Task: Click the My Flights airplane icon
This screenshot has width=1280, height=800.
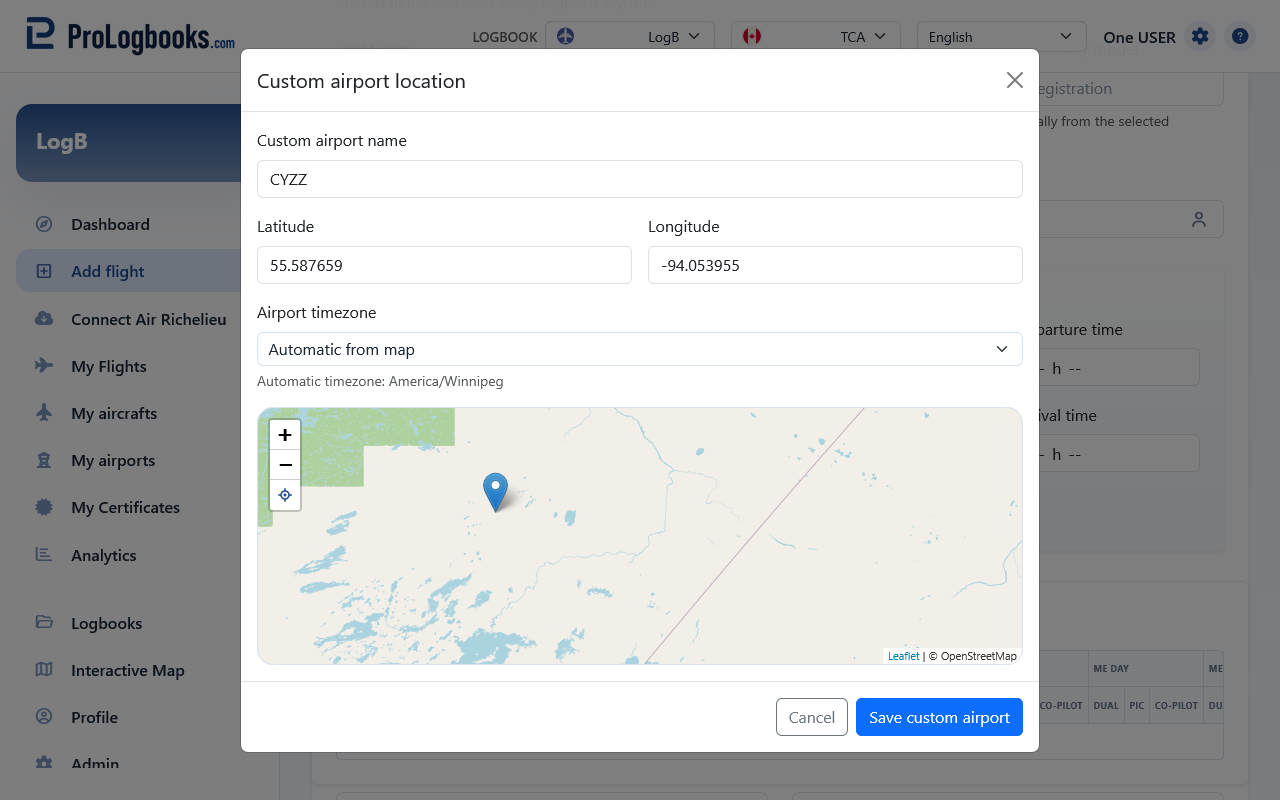Action: (x=44, y=366)
